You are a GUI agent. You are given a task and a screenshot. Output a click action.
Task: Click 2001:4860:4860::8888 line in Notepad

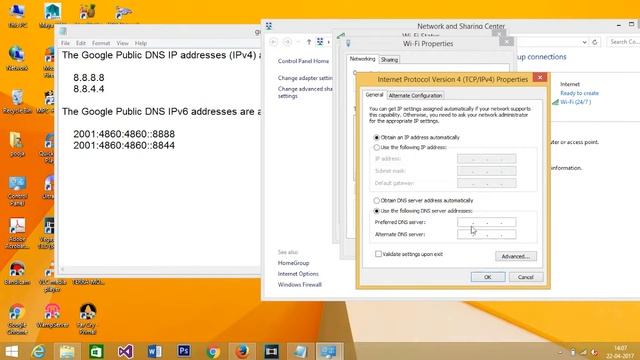(x=124, y=134)
